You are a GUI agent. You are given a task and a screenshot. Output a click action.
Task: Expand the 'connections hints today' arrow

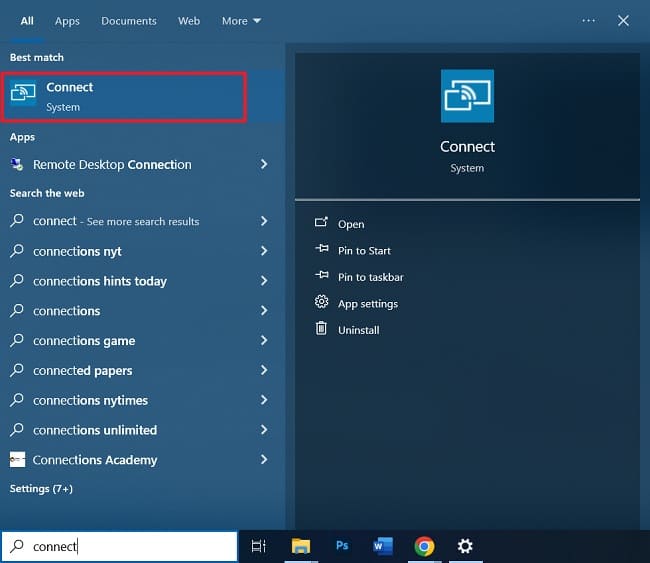[264, 281]
